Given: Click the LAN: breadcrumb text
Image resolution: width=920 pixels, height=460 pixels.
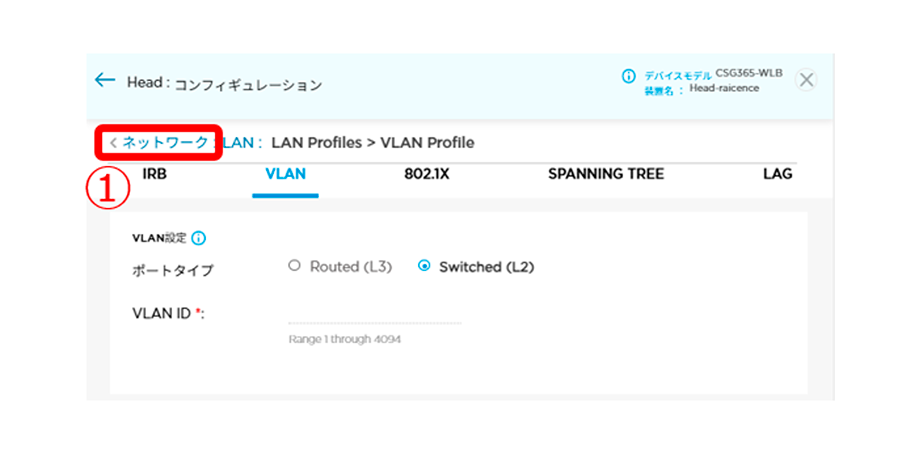Looking at the screenshot, I should [241, 142].
